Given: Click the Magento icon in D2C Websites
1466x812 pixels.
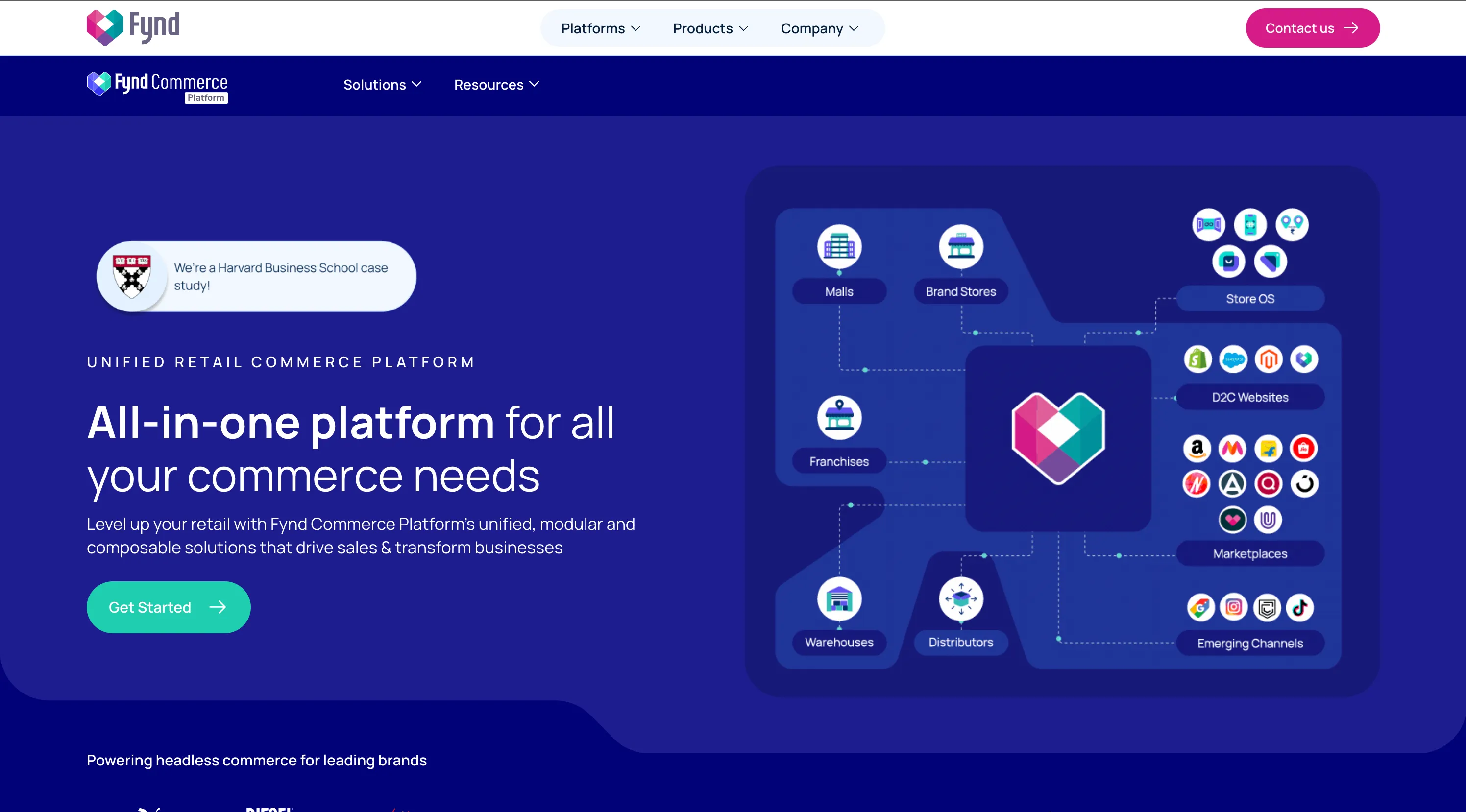Looking at the screenshot, I should [x=1270, y=359].
